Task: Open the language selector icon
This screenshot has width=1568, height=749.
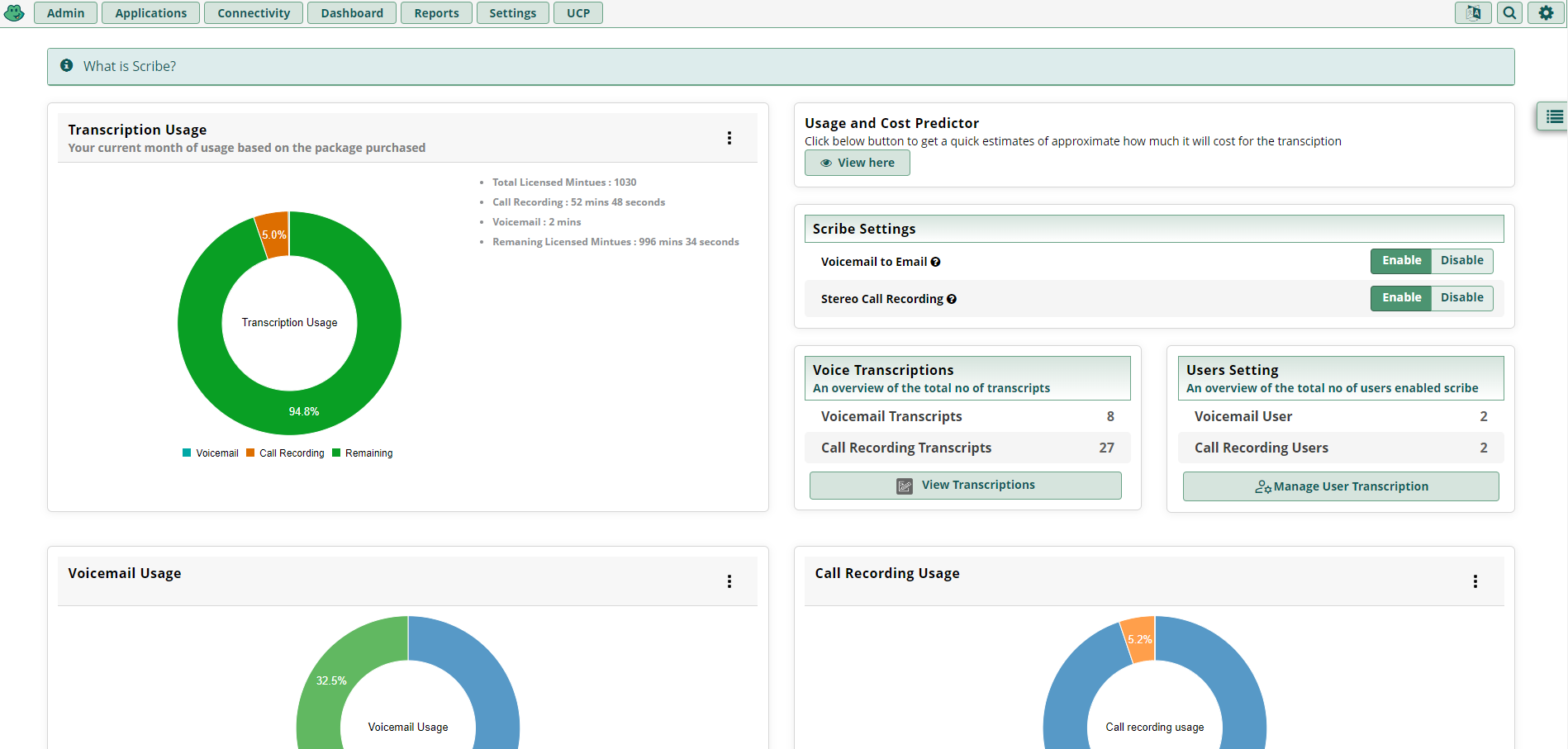Action: (1473, 13)
